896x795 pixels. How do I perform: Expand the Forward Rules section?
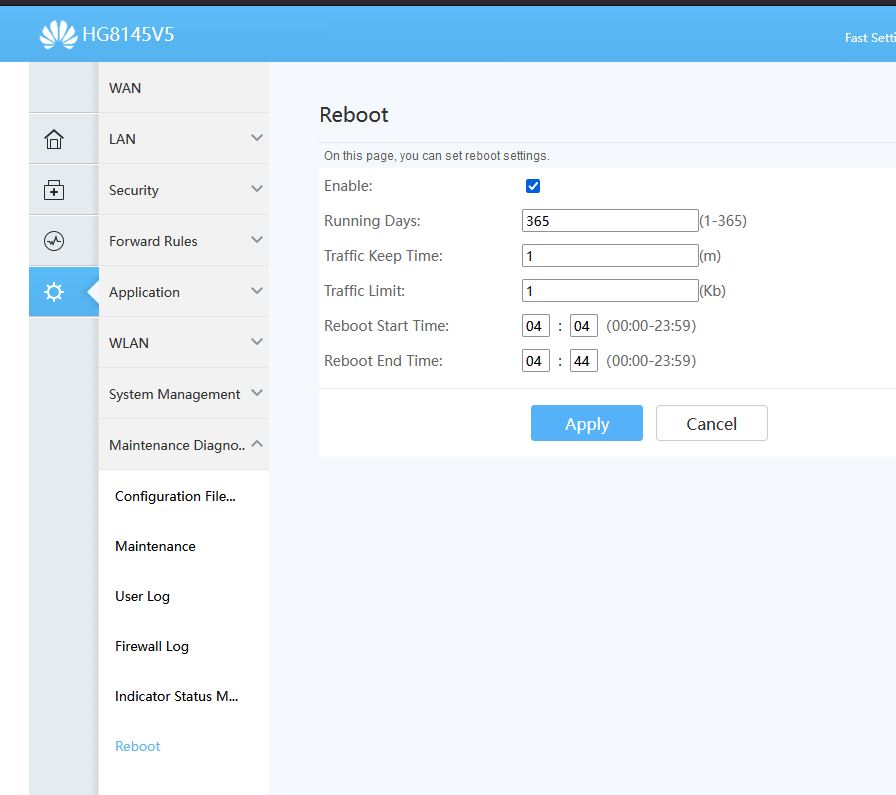click(183, 241)
